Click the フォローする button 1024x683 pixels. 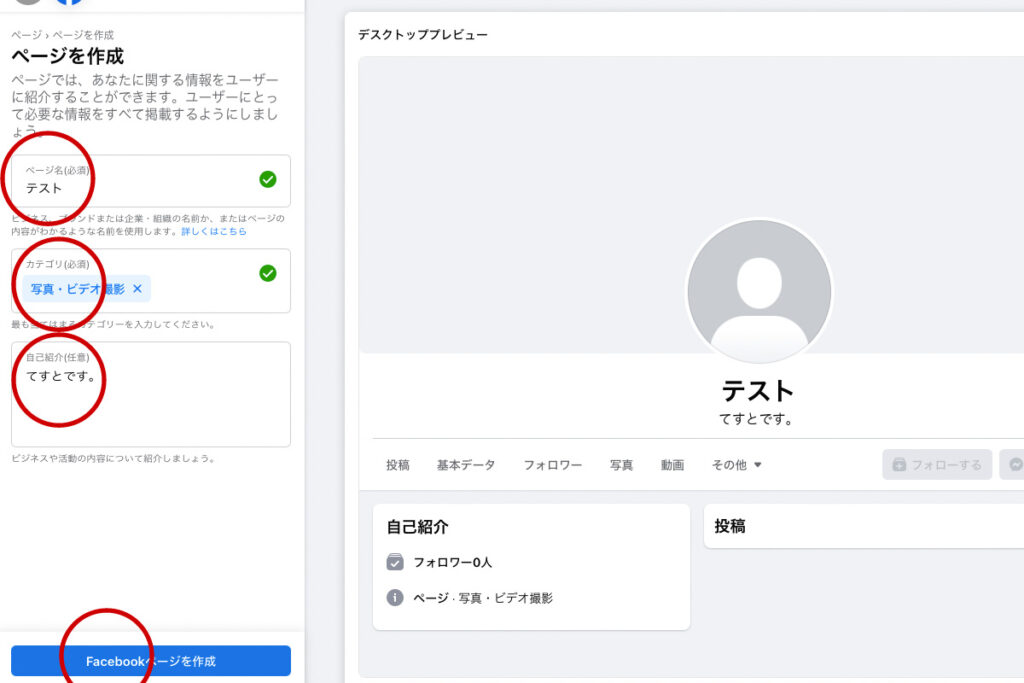[937, 464]
